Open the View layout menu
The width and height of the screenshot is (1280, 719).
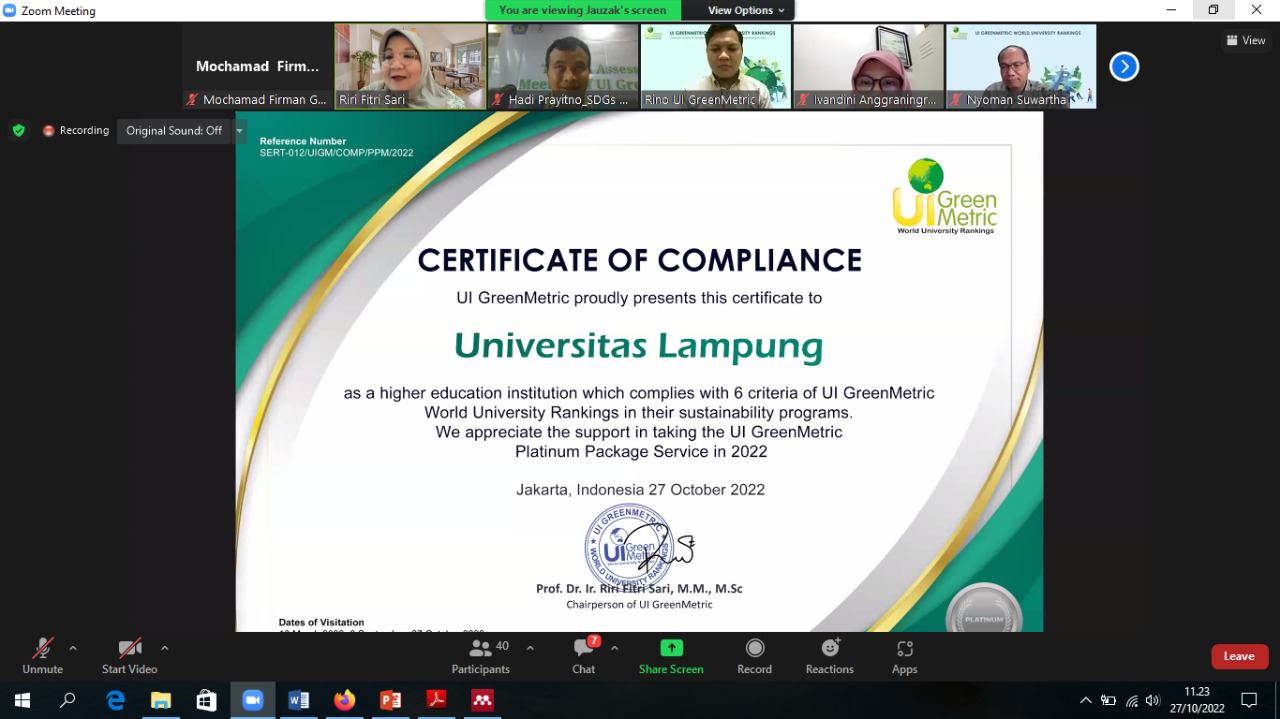[x=1246, y=40]
